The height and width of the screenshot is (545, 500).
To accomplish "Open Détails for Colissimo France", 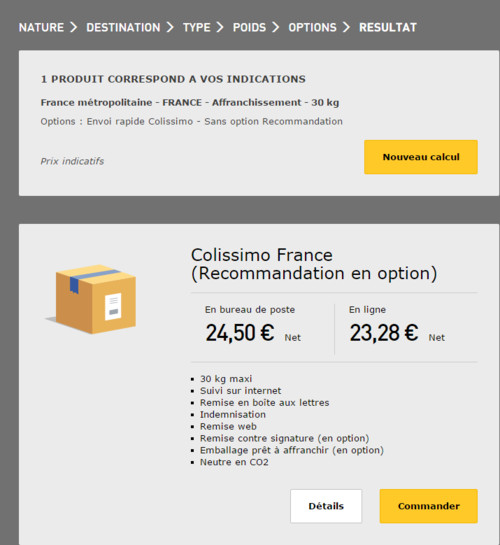I will (326, 506).
